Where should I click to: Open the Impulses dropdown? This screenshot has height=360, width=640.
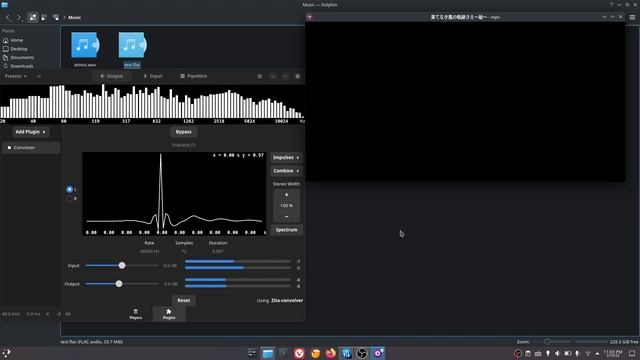286,158
